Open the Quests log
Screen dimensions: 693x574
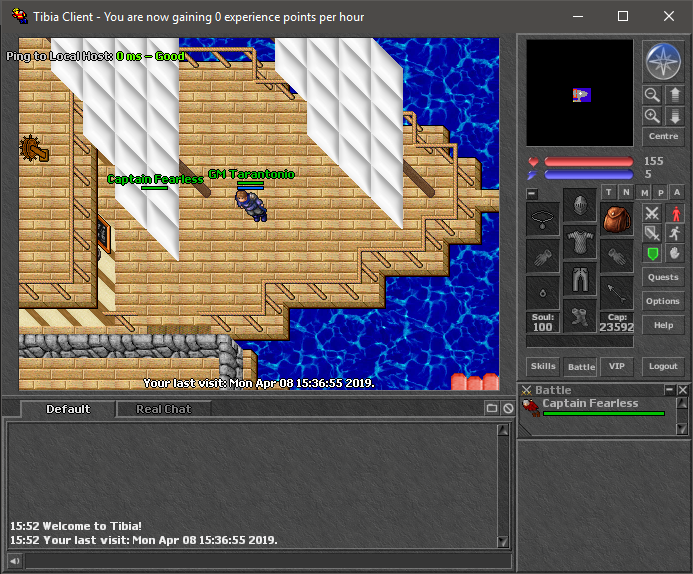pos(663,277)
